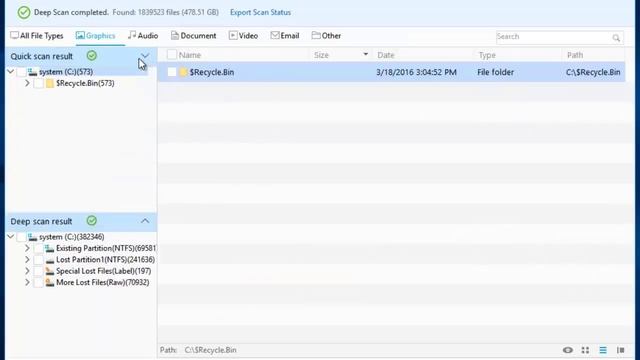The image size is (640, 360).
Task: Check the Existing Partition(NTFS) checkbox
Action: click(38, 248)
